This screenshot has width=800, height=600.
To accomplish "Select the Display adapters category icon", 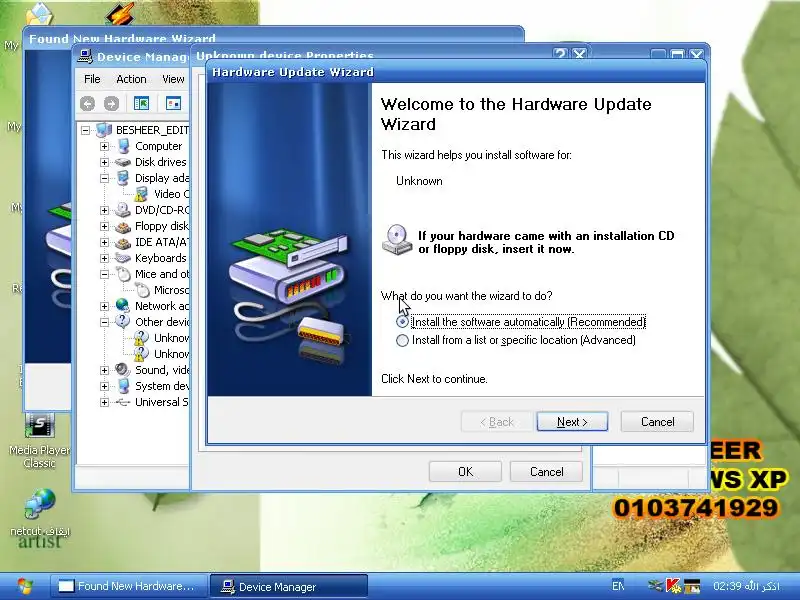I will [123, 178].
